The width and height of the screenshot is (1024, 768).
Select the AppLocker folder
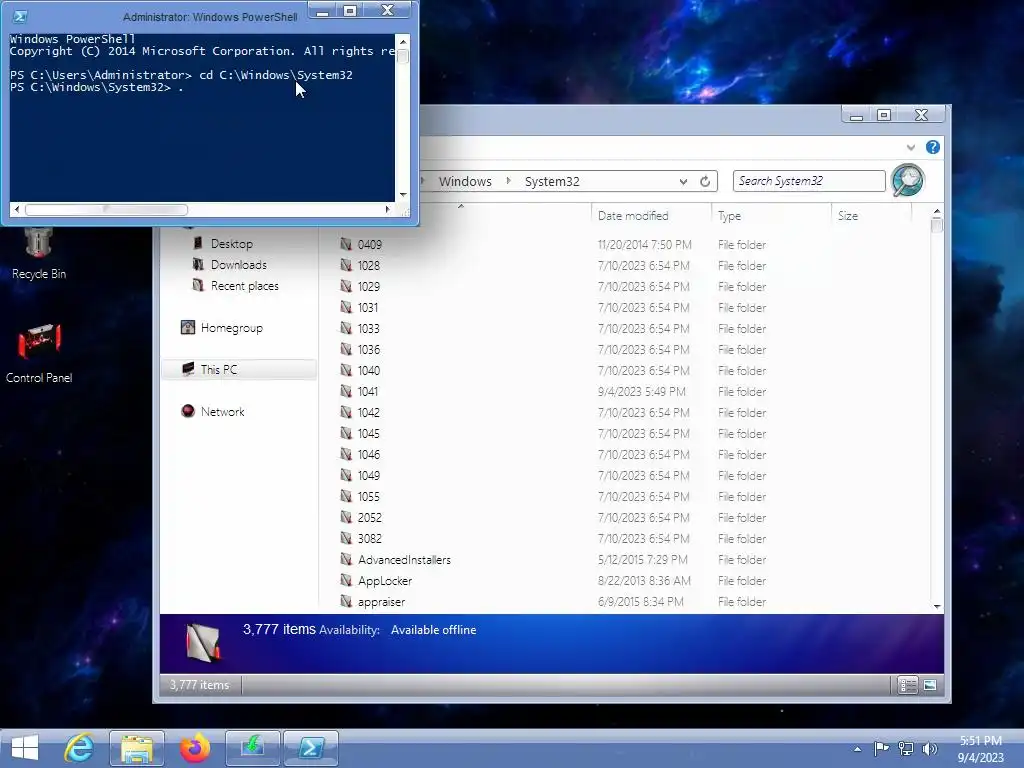click(385, 581)
